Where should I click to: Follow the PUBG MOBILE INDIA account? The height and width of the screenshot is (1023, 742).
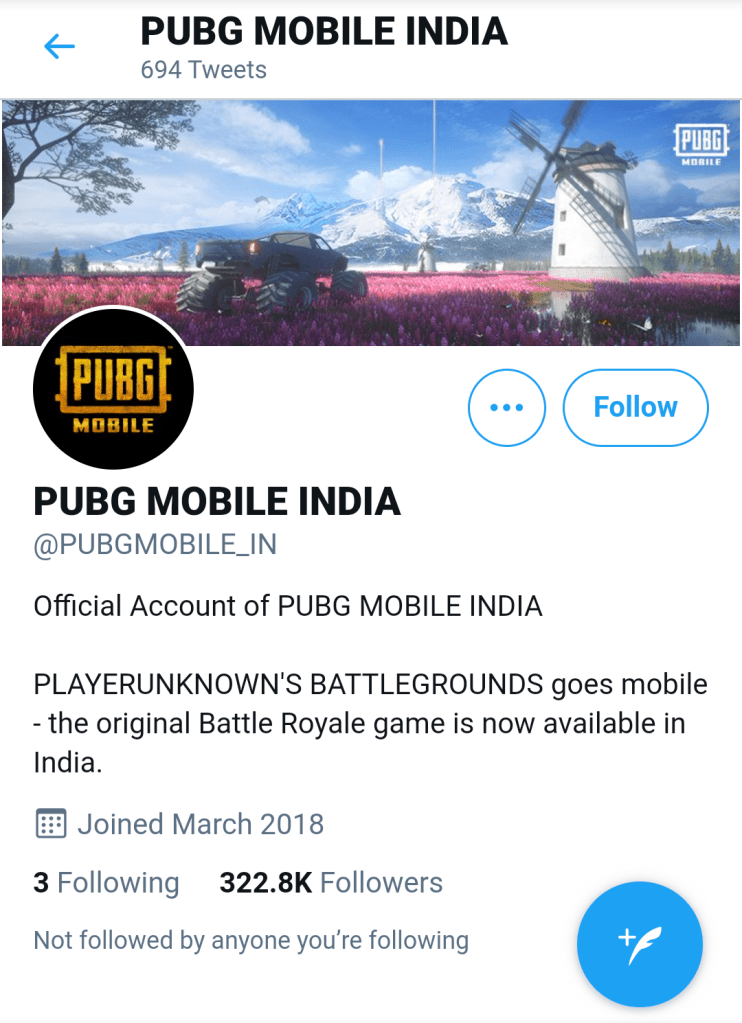click(635, 408)
